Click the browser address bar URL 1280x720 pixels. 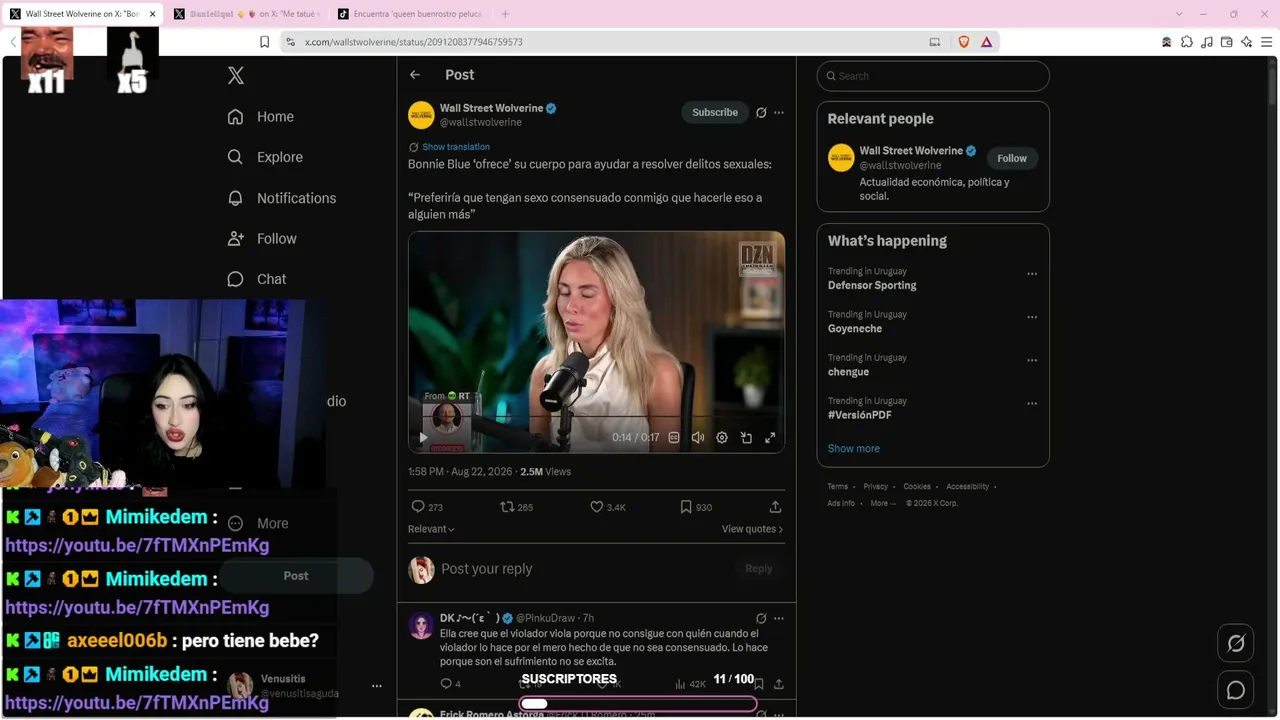pos(414,42)
